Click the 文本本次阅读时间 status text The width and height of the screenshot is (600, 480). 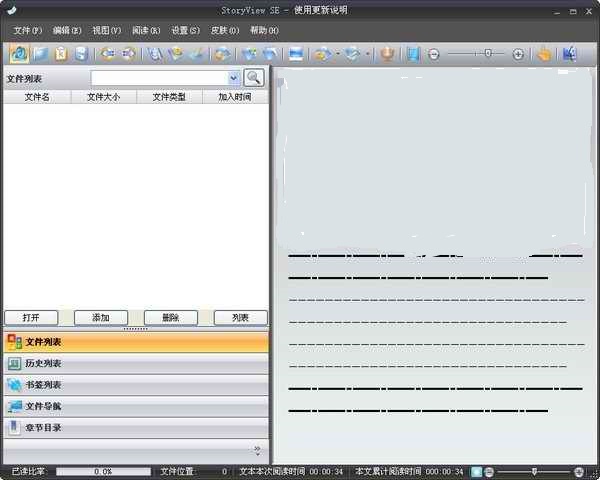291,472
